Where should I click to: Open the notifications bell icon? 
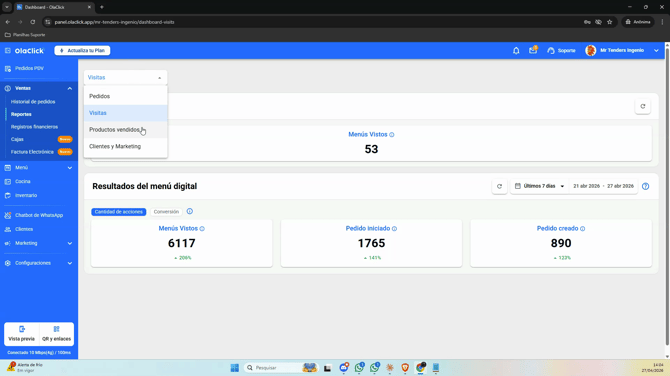coord(516,50)
